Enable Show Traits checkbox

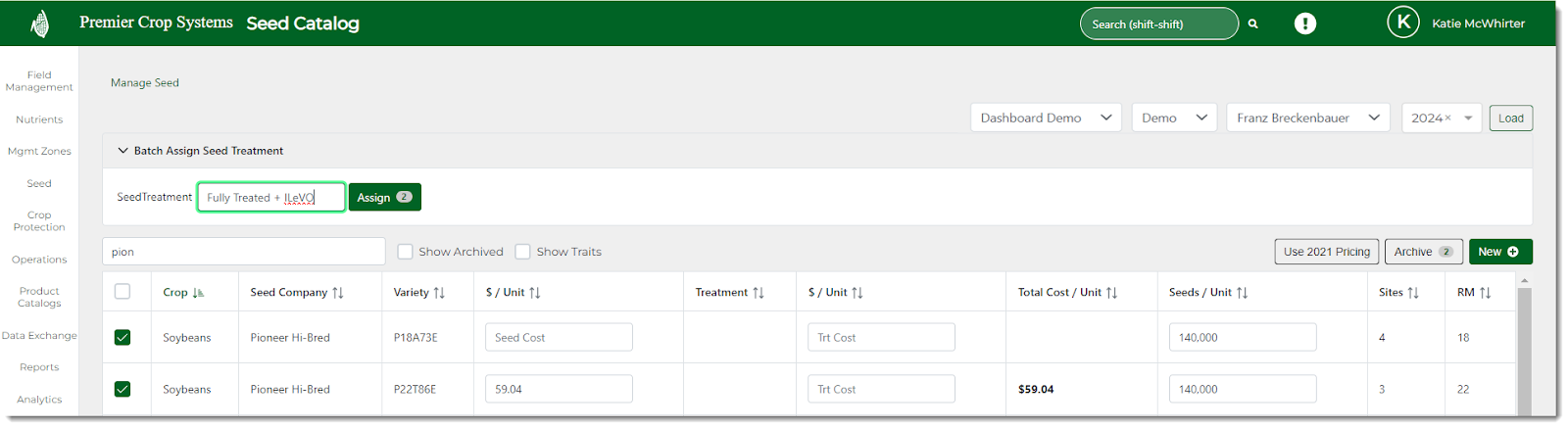pyautogui.click(x=522, y=252)
